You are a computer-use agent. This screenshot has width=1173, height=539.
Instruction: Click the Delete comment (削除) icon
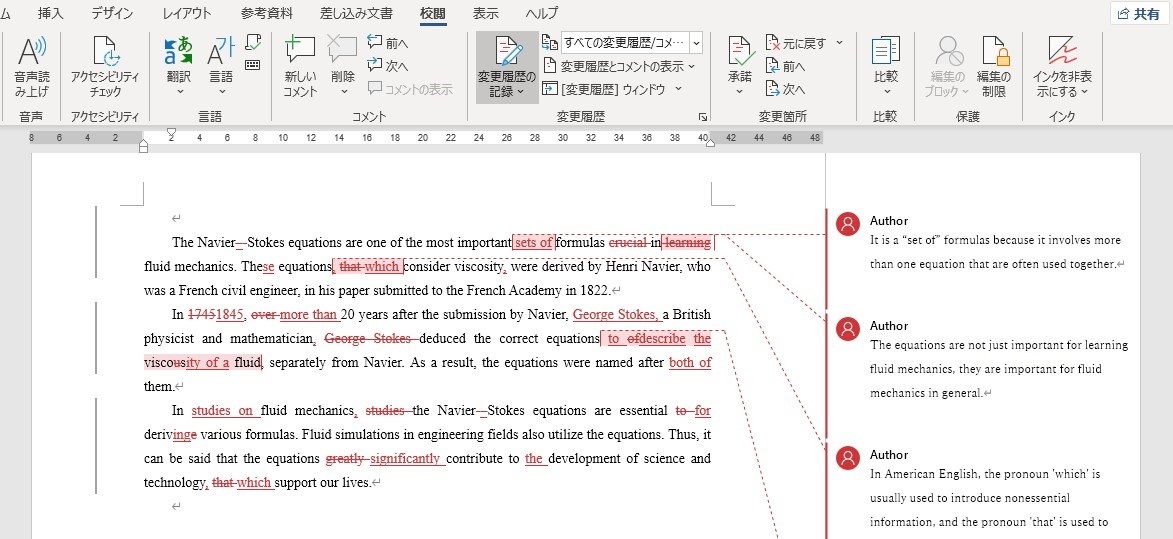click(343, 51)
